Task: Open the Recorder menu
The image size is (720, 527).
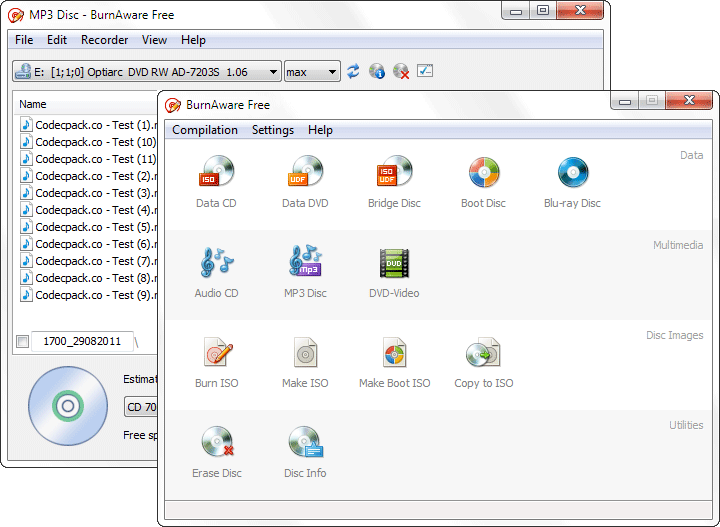Action: click(x=104, y=40)
